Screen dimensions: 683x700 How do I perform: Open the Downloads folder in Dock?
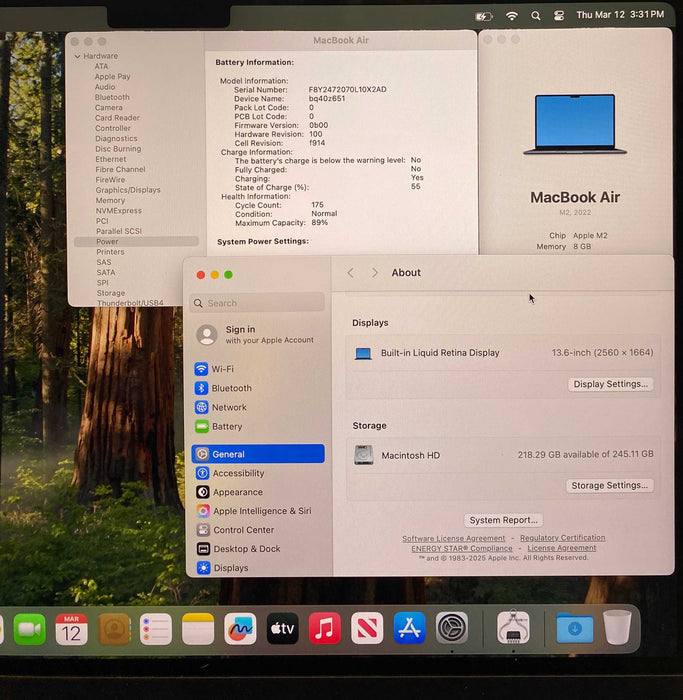[575, 629]
